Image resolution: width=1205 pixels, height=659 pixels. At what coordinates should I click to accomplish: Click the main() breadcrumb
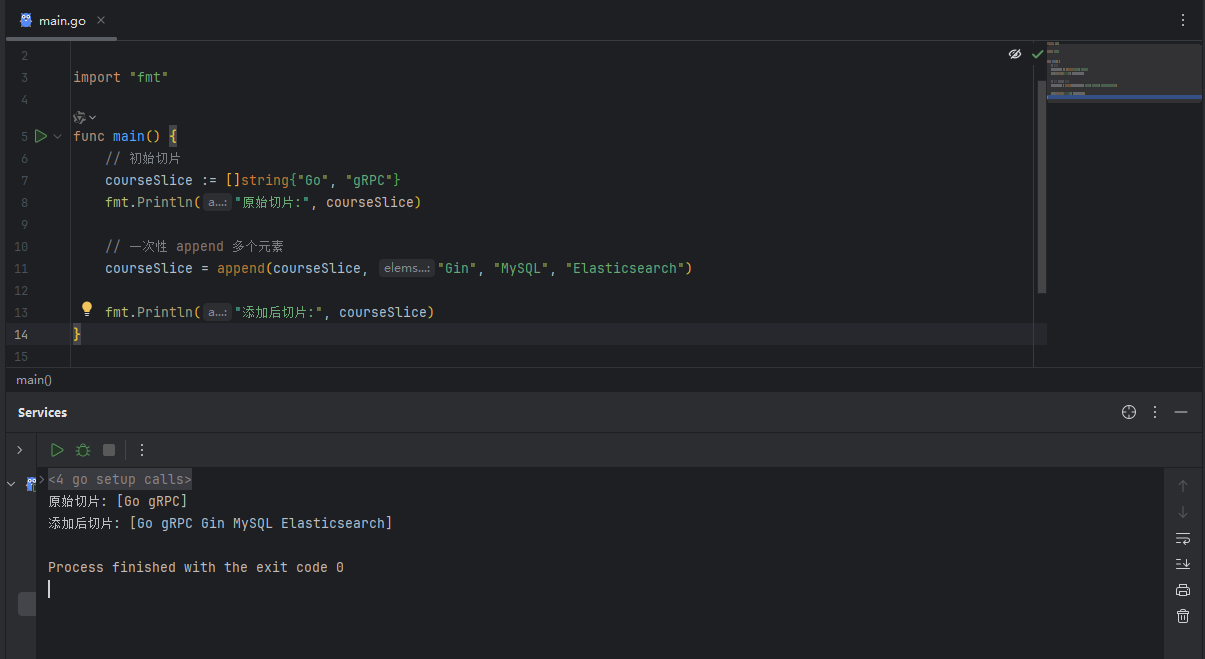(34, 380)
